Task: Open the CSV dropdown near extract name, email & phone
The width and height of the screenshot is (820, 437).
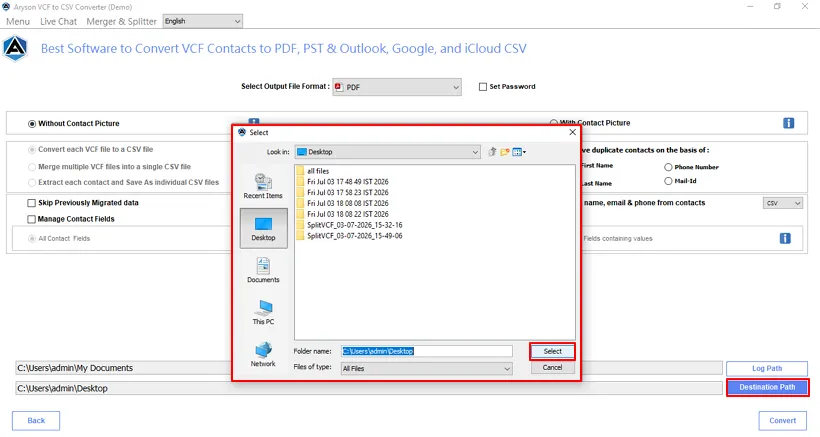Action: [782, 203]
